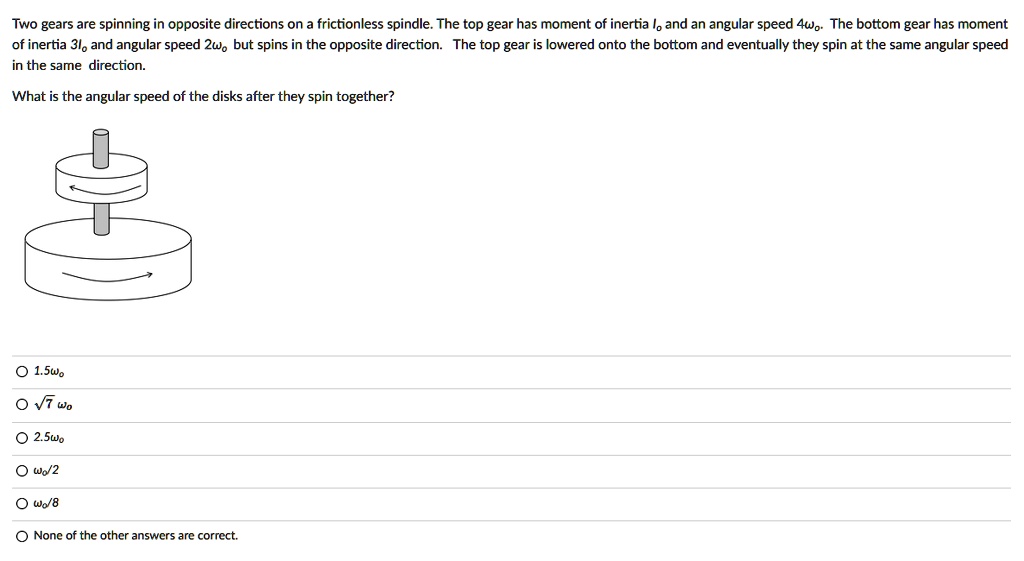Screen dimensions: 1024x561
Task: Choose the √7 ω₀ radio option
Action: click(x=21, y=405)
